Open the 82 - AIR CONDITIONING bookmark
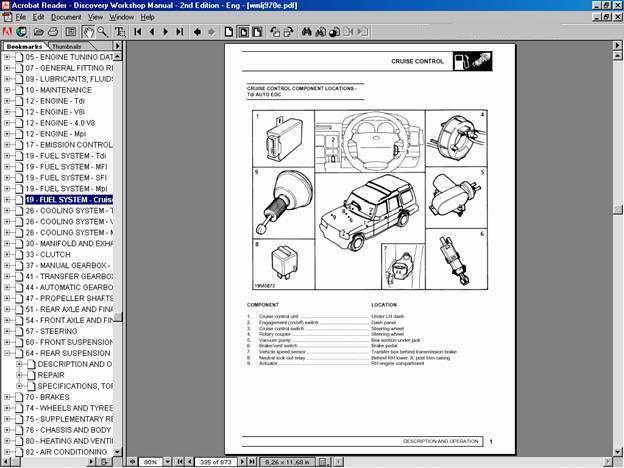 (66, 452)
